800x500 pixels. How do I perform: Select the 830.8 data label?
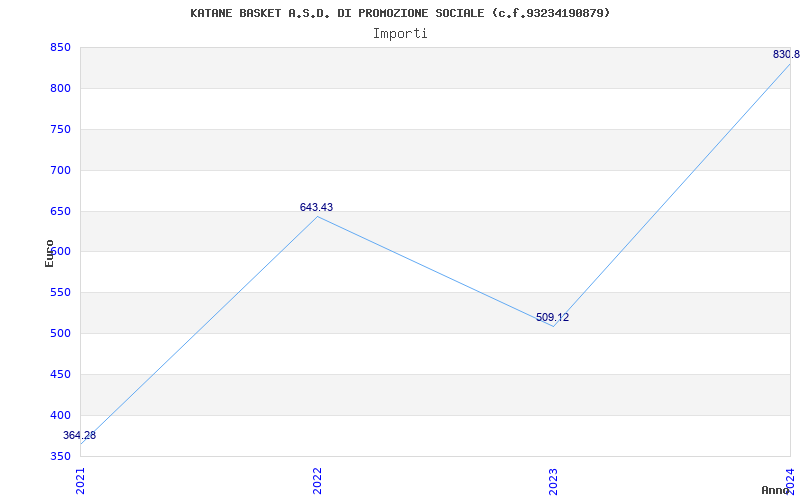[786, 55]
